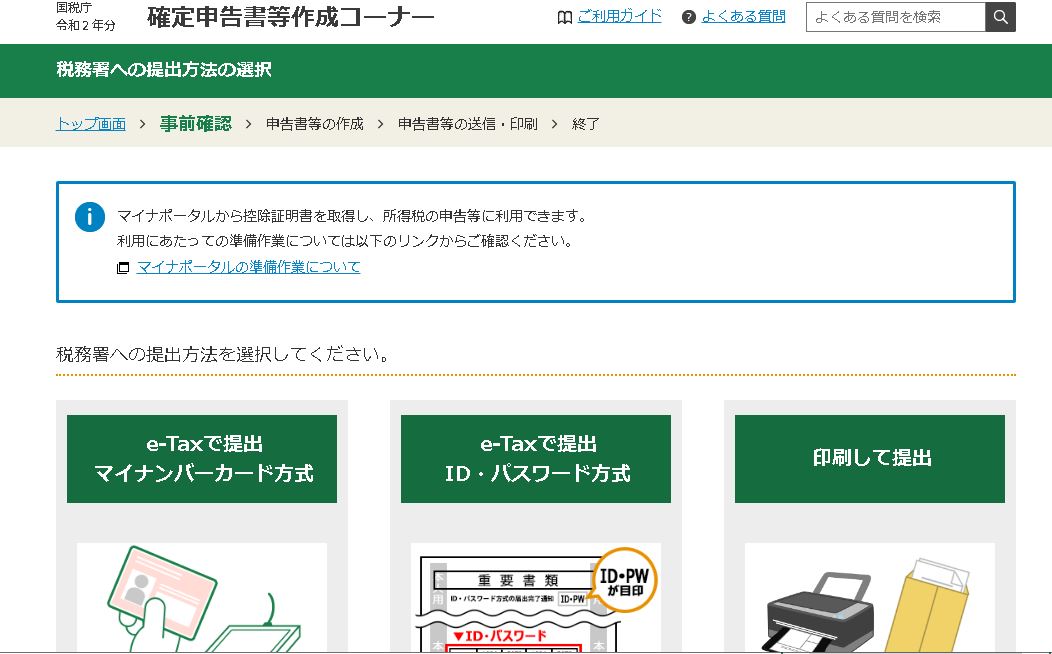
Task: Open the よくある質問 link
Action: click(743, 16)
